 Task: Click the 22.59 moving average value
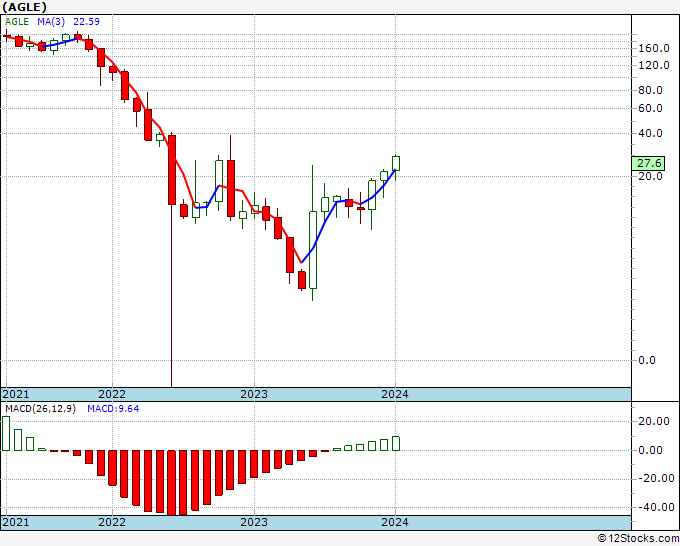coord(86,22)
